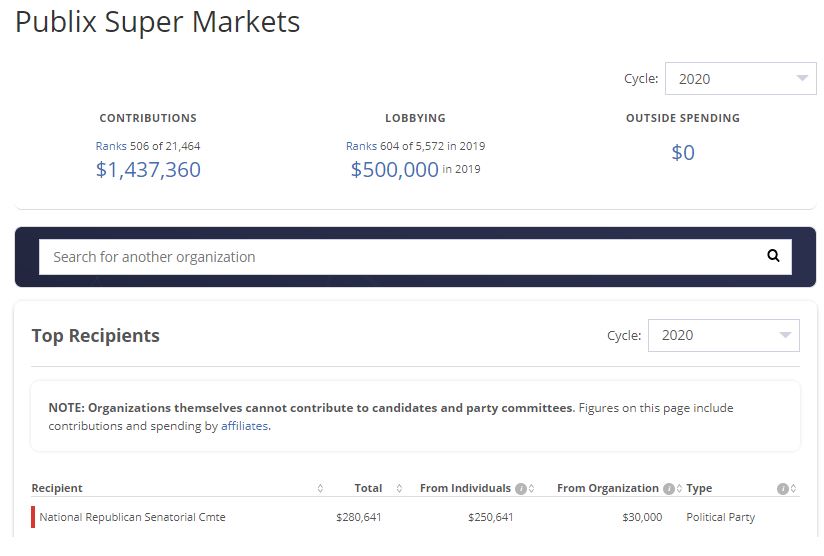The width and height of the screenshot is (824, 556).
Task: Sort by From Individuals using arrows
Action: coord(531,489)
